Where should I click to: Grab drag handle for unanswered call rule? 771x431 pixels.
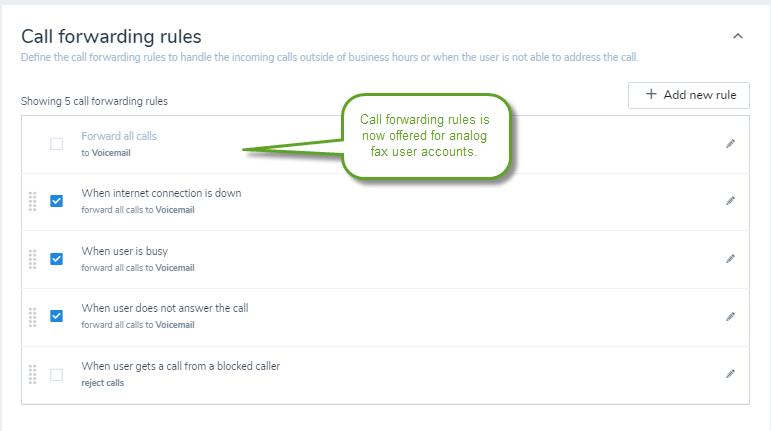pyautogui.click(x=32, y=317)
